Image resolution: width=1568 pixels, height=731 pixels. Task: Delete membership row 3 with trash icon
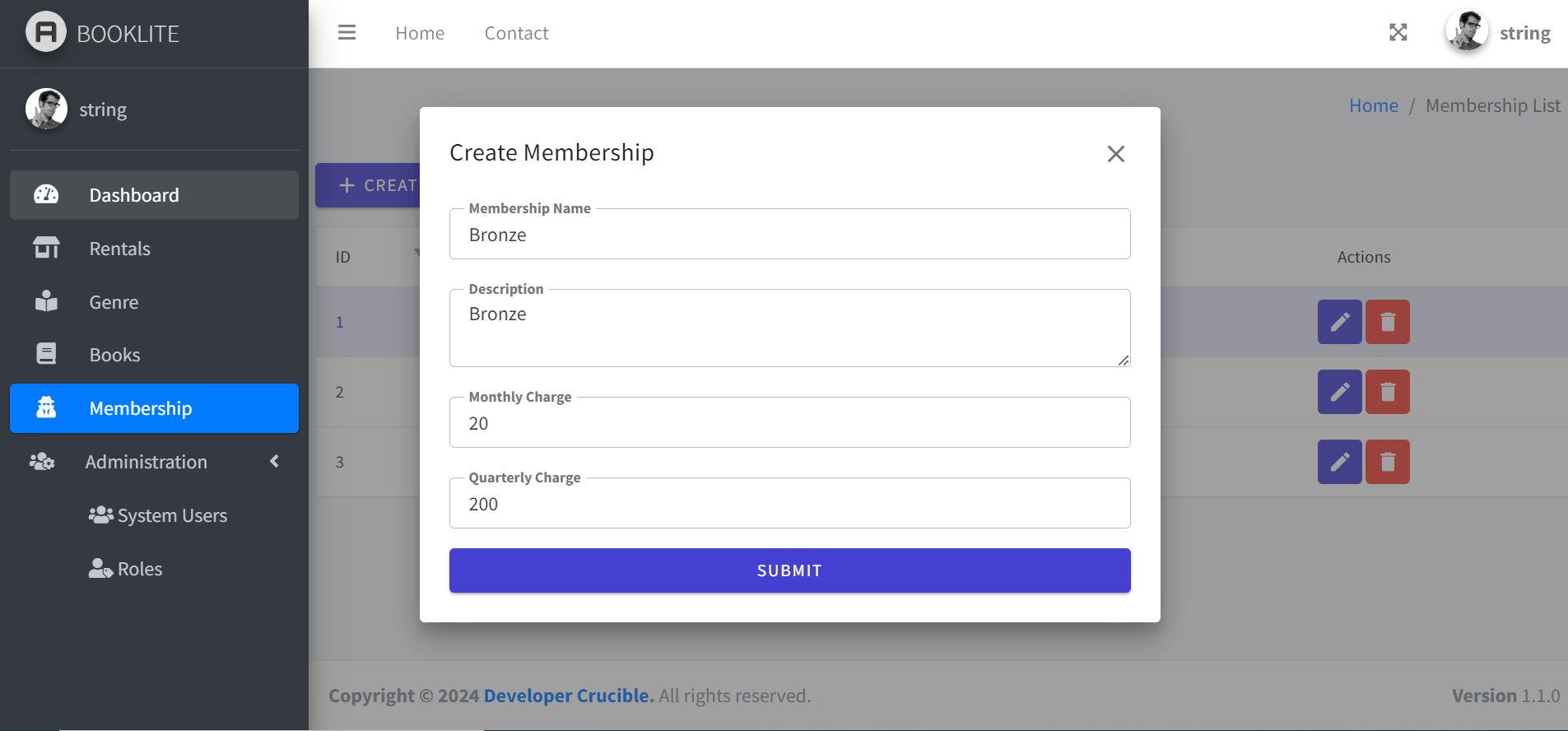point(1388,462)
